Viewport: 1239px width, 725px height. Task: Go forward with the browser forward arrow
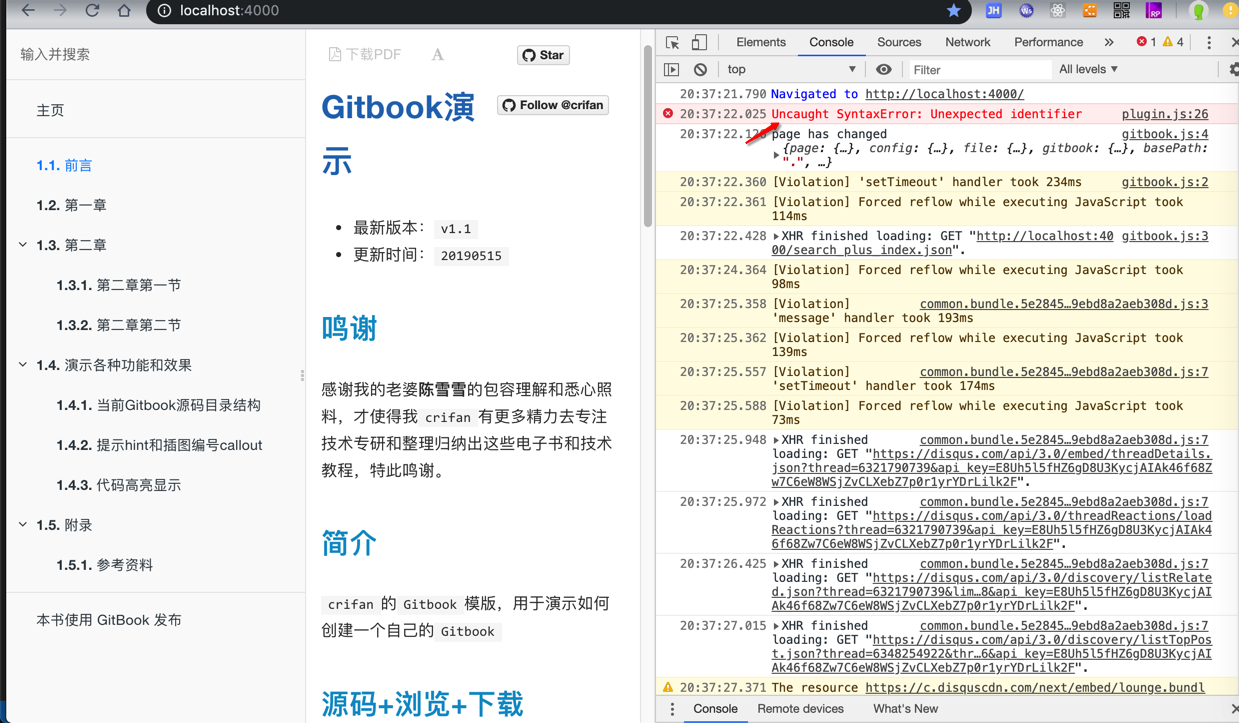click(60, 11)
